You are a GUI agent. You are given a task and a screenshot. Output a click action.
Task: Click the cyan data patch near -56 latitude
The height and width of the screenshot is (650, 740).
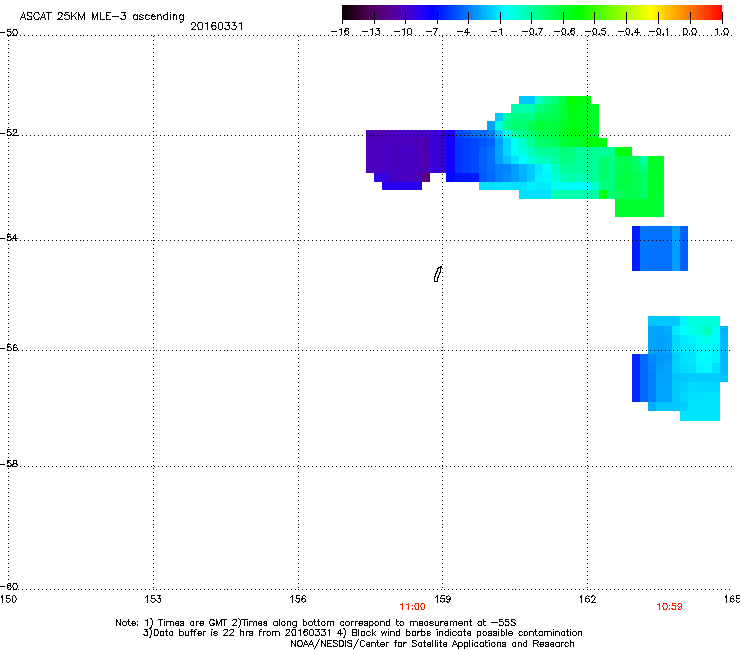point(680,368)
